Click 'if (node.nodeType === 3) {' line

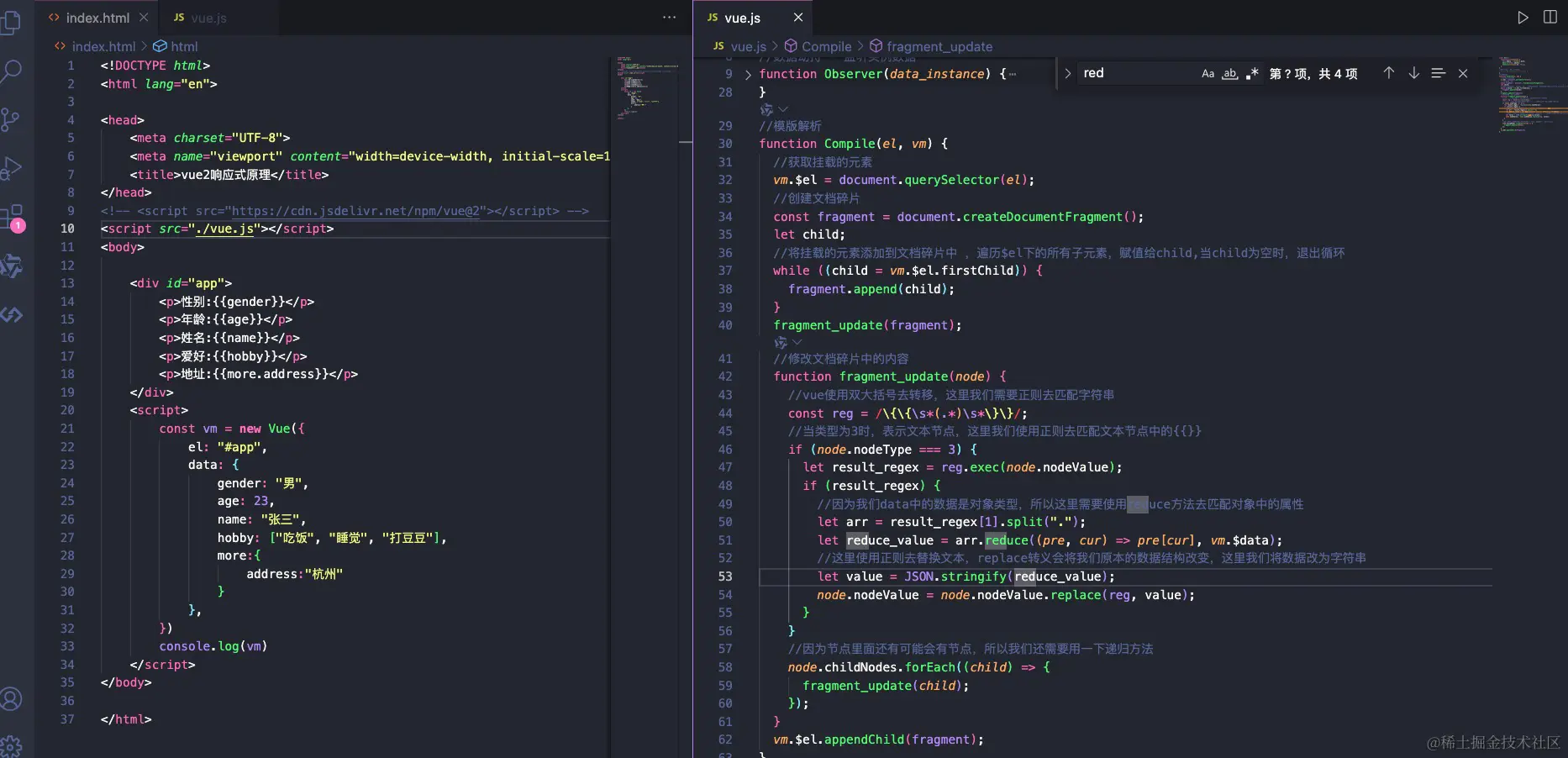882,450
